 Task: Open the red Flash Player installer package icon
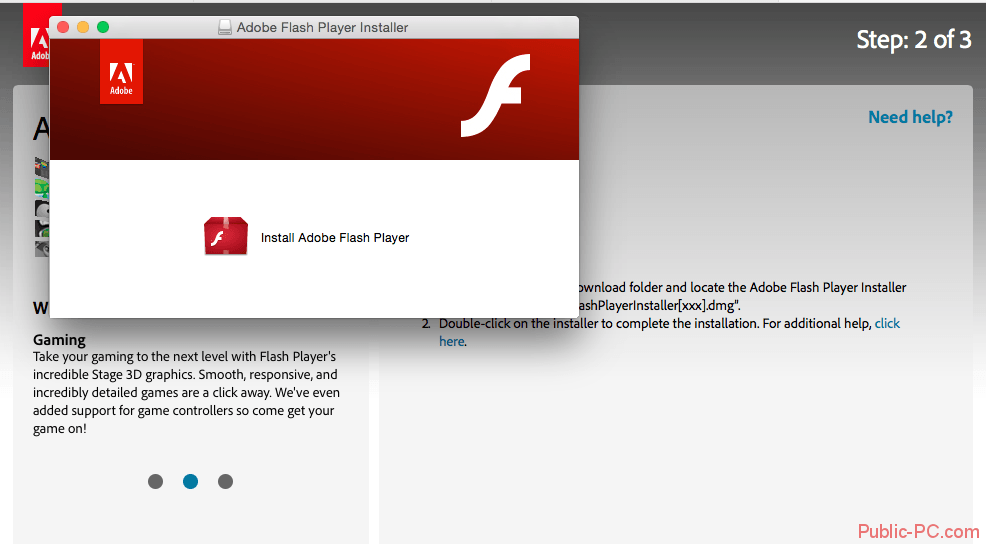[x=226, y=236]
